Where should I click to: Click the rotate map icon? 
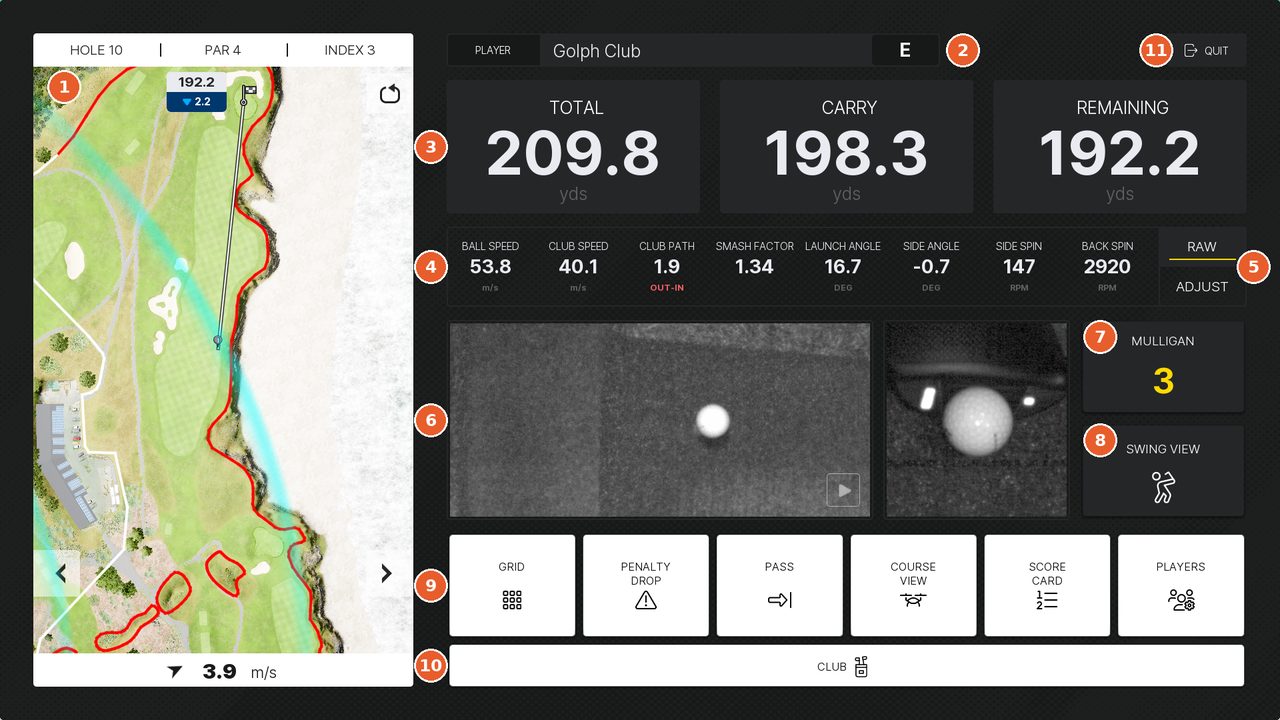point(390,94)
